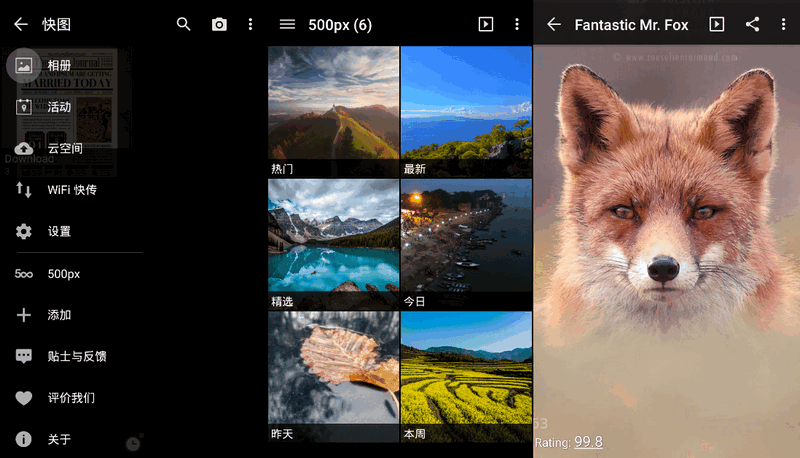Open 评价我们 with heart icon
Screen dimensions: 800x458
pos(70,398)
